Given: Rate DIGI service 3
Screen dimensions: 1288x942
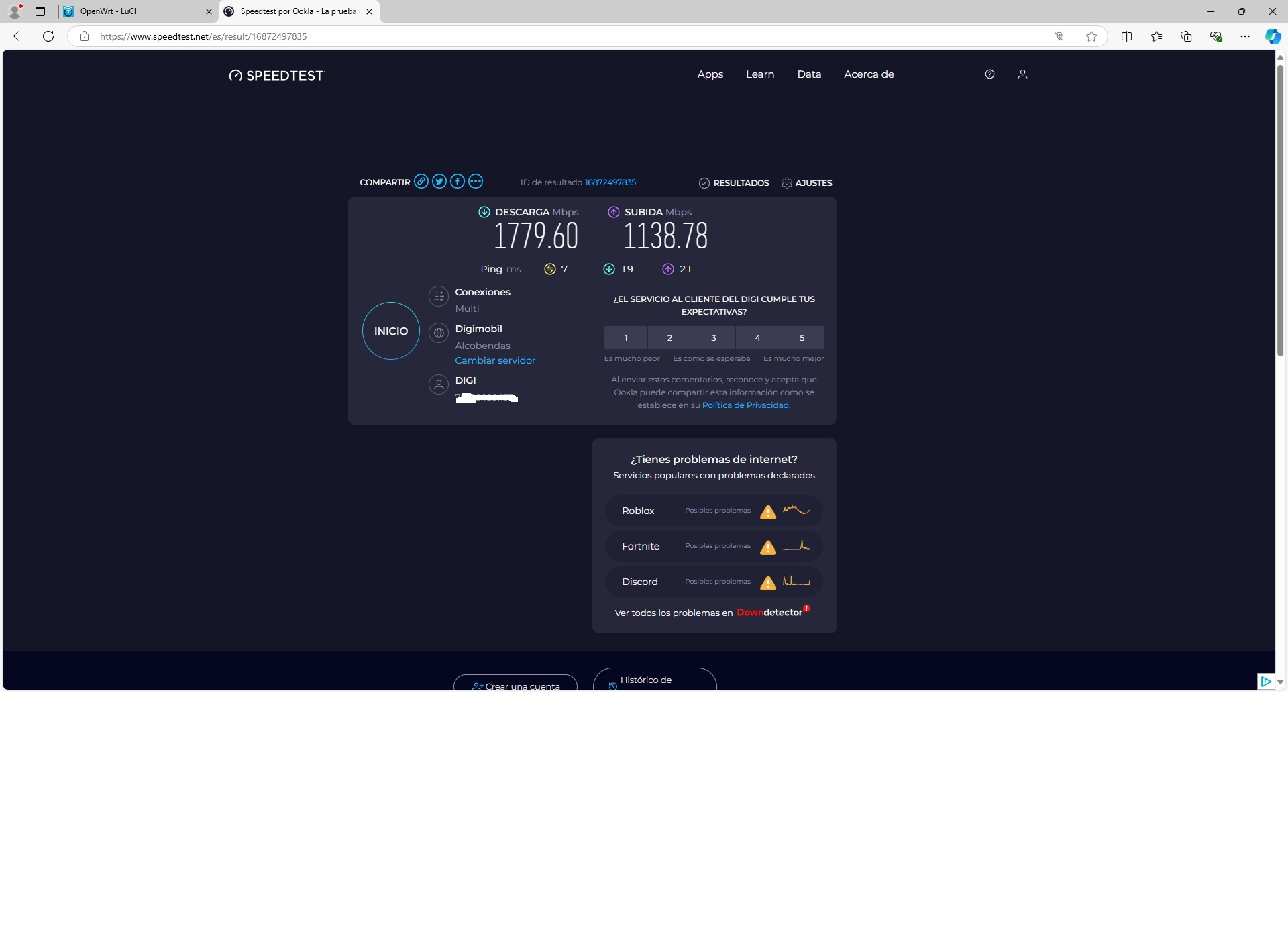Looking at the screenshot, I should click(714, 337).
